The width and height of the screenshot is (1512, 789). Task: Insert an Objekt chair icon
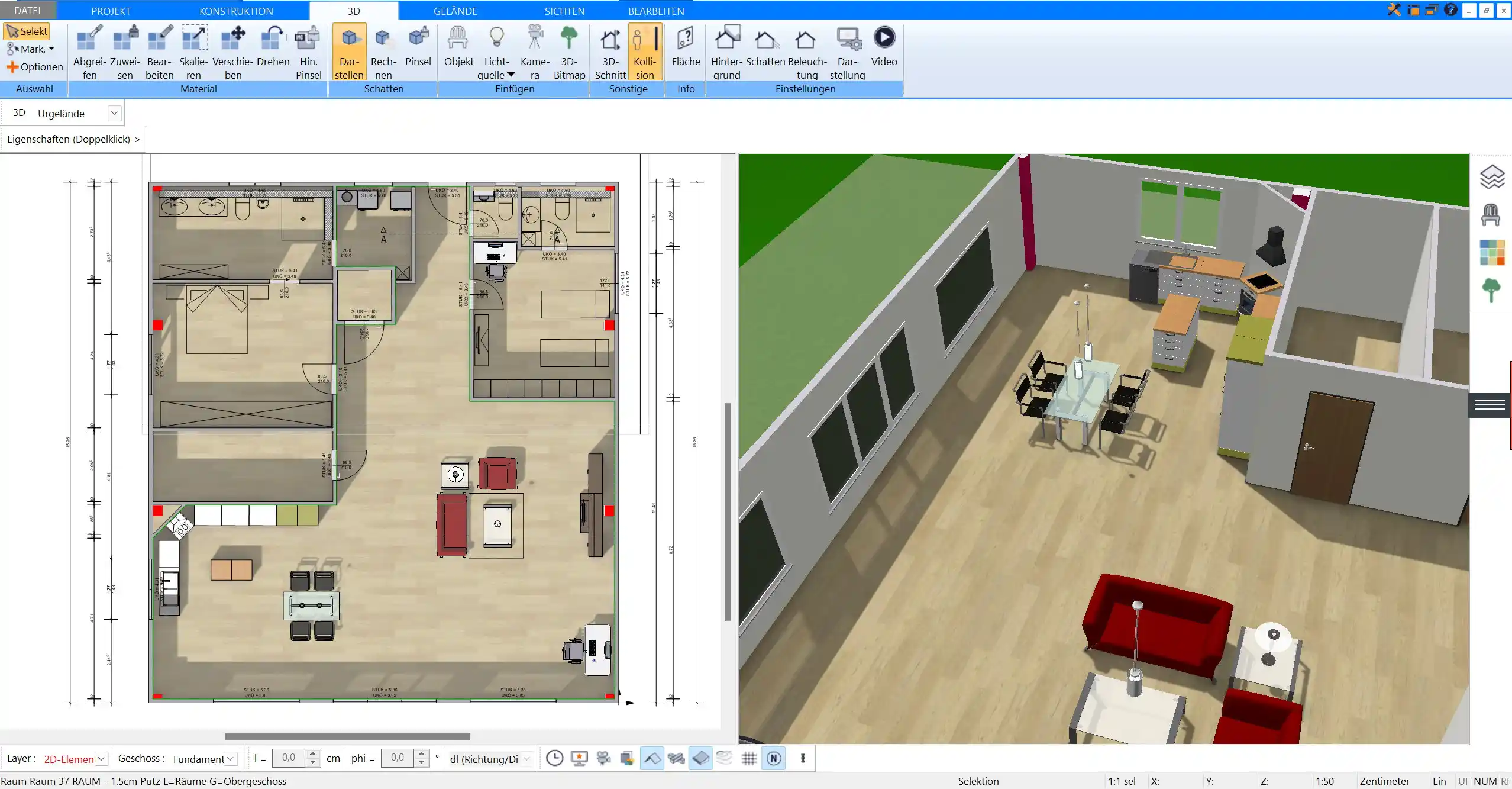tap(458, 46)
